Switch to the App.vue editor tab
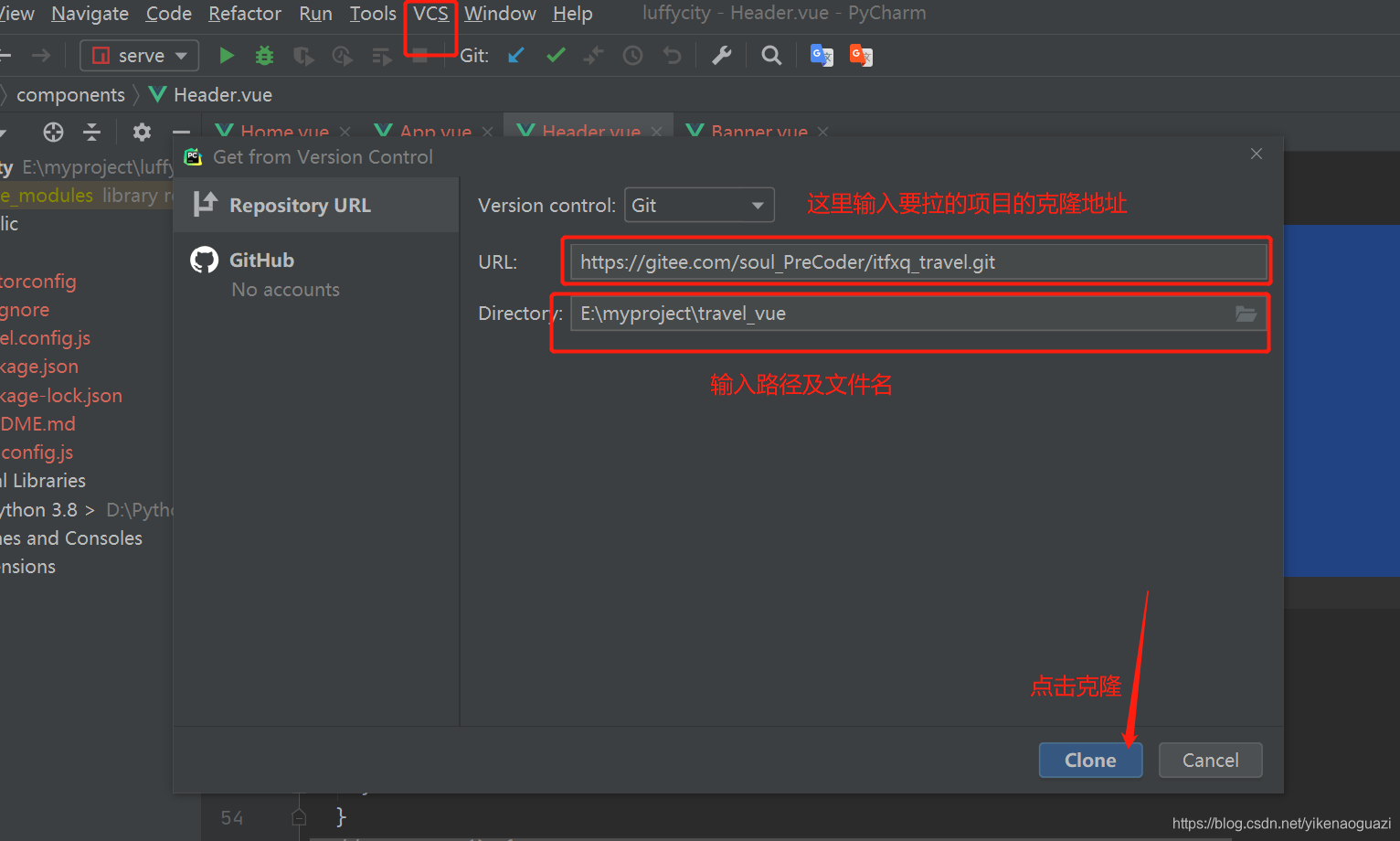This screenshot has height=841, width=1400. point(435,132)
